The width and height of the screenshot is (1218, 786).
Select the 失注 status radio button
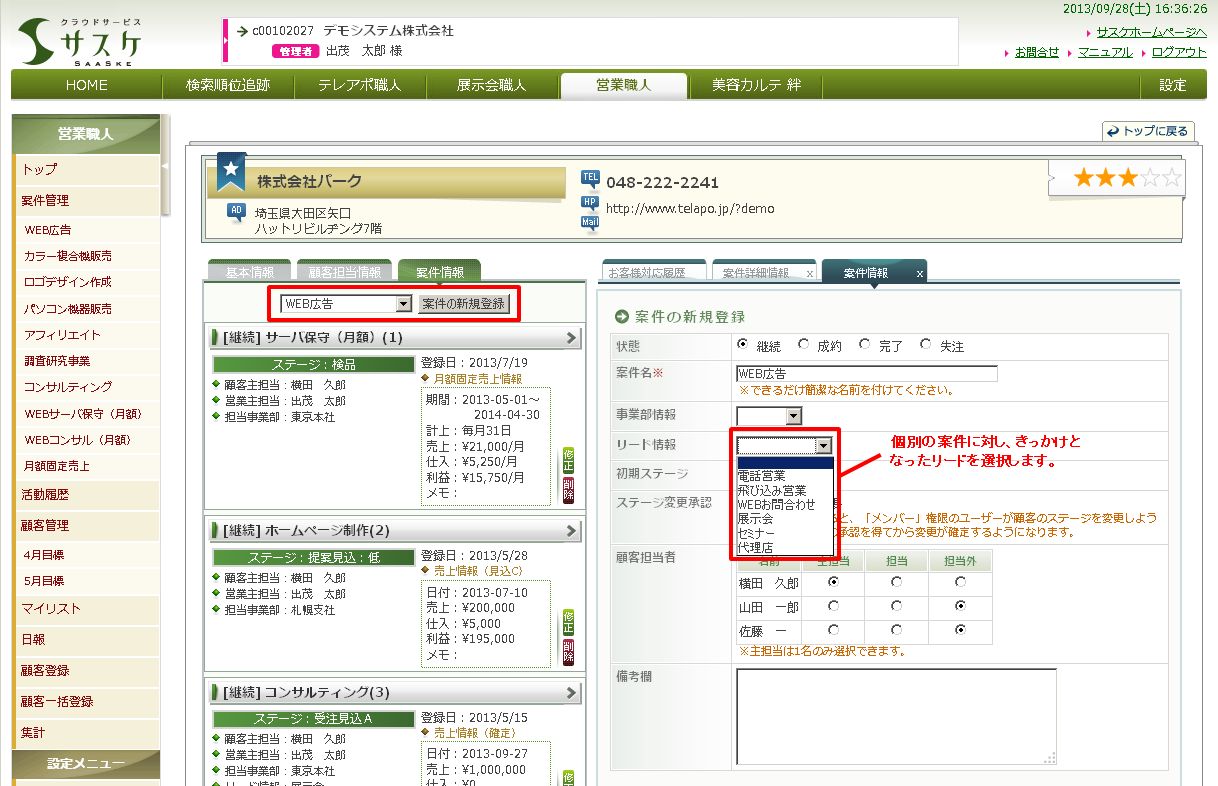tap(926, 345)
